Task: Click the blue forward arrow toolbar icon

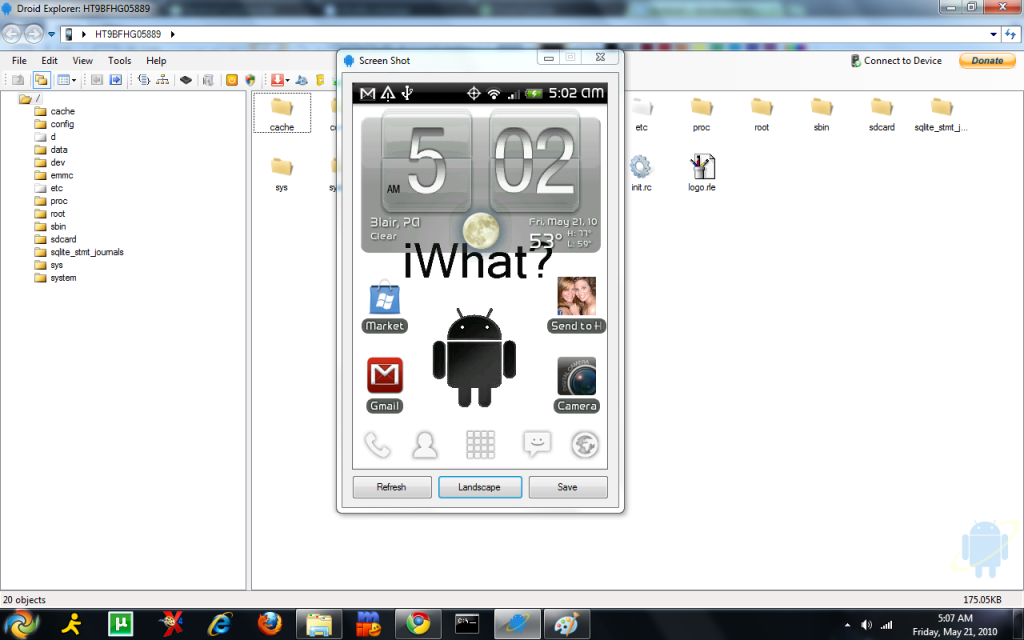Action: tap(116, 80)
